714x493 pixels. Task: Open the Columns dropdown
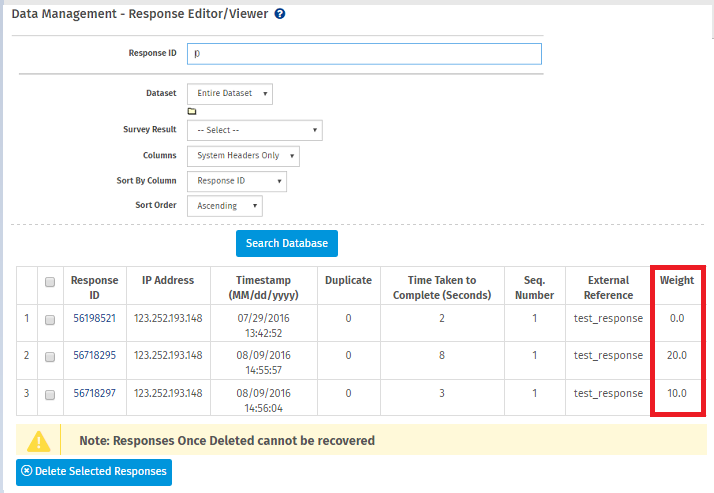[243, 156]
